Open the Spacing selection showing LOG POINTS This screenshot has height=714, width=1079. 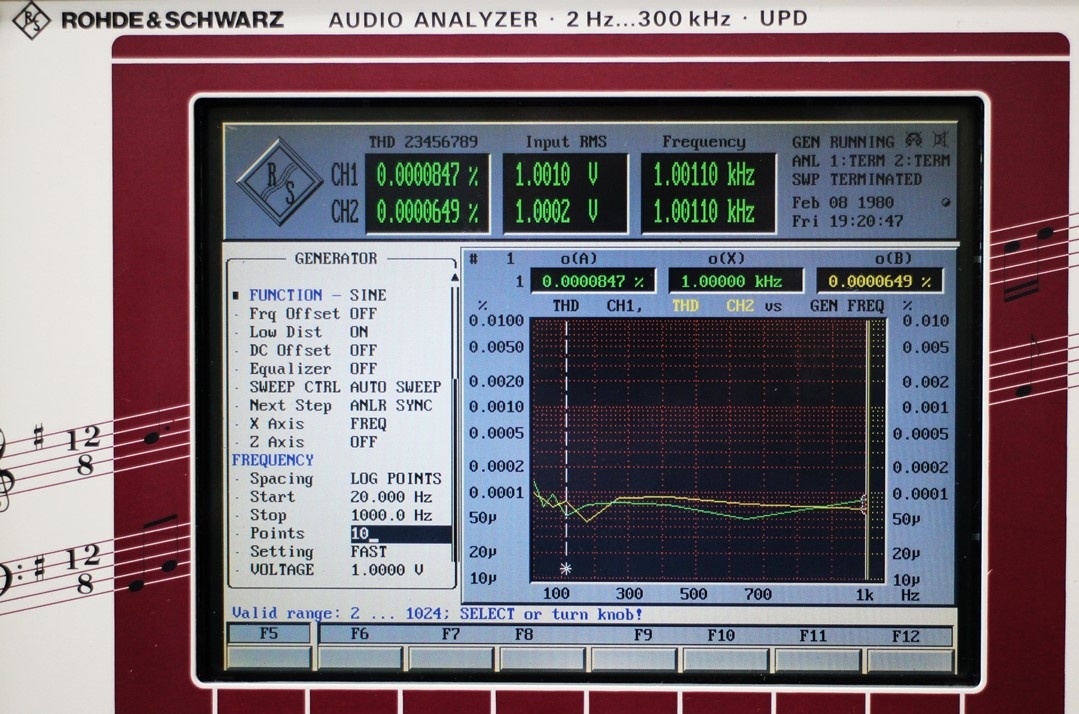[396, 479]
